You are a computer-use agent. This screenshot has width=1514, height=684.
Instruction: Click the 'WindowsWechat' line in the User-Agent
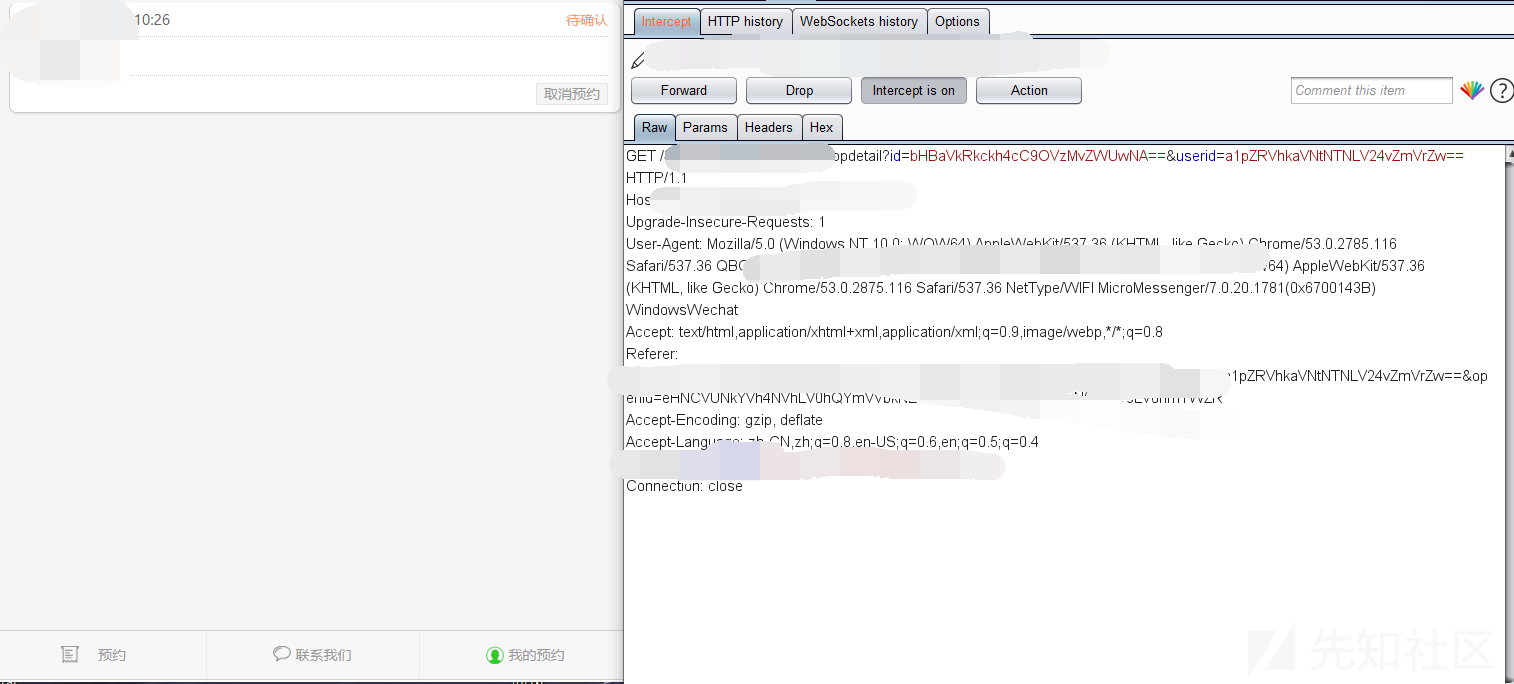tap(682, 310)
